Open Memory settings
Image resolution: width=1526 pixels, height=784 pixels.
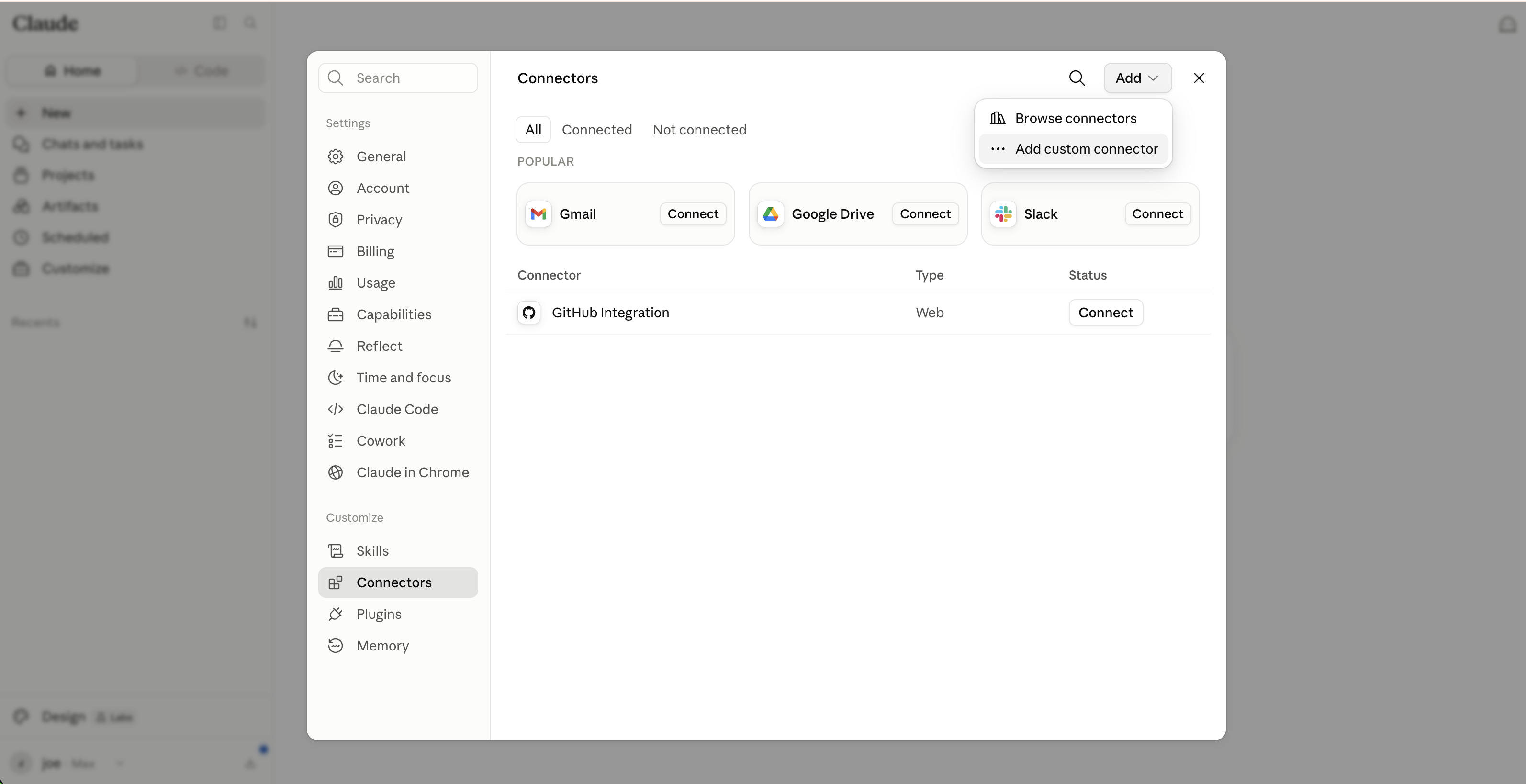coord(397,646)
